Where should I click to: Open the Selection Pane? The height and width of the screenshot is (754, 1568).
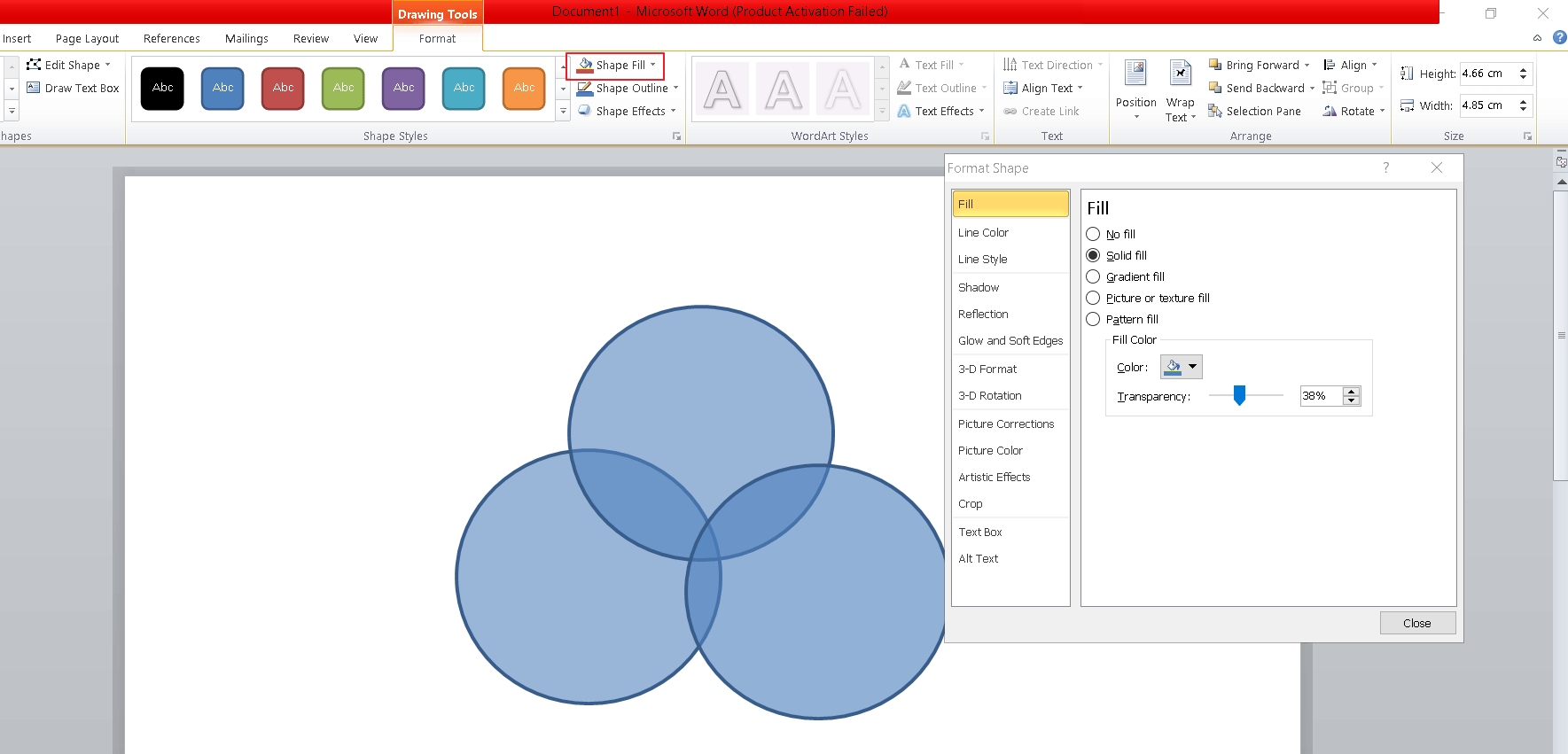(x=1255, y=112)
